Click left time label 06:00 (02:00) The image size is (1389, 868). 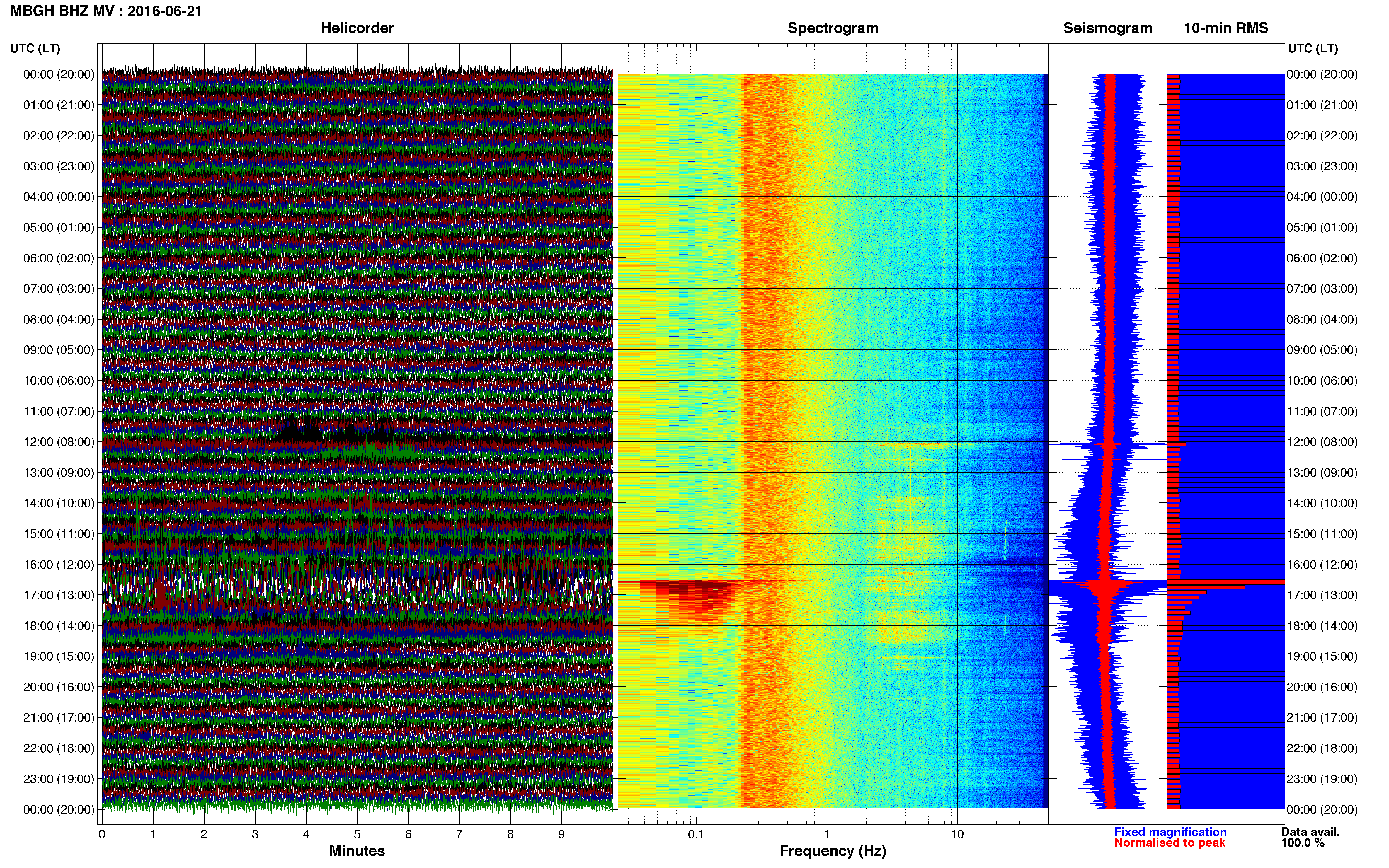pyautogui.click(x=59, y=258)
